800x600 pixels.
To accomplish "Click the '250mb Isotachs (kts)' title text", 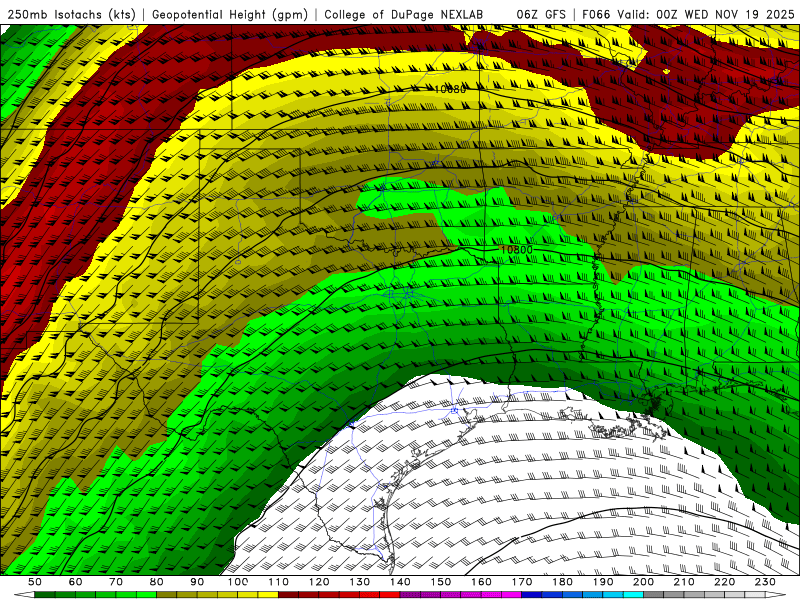I will (72, 15).
